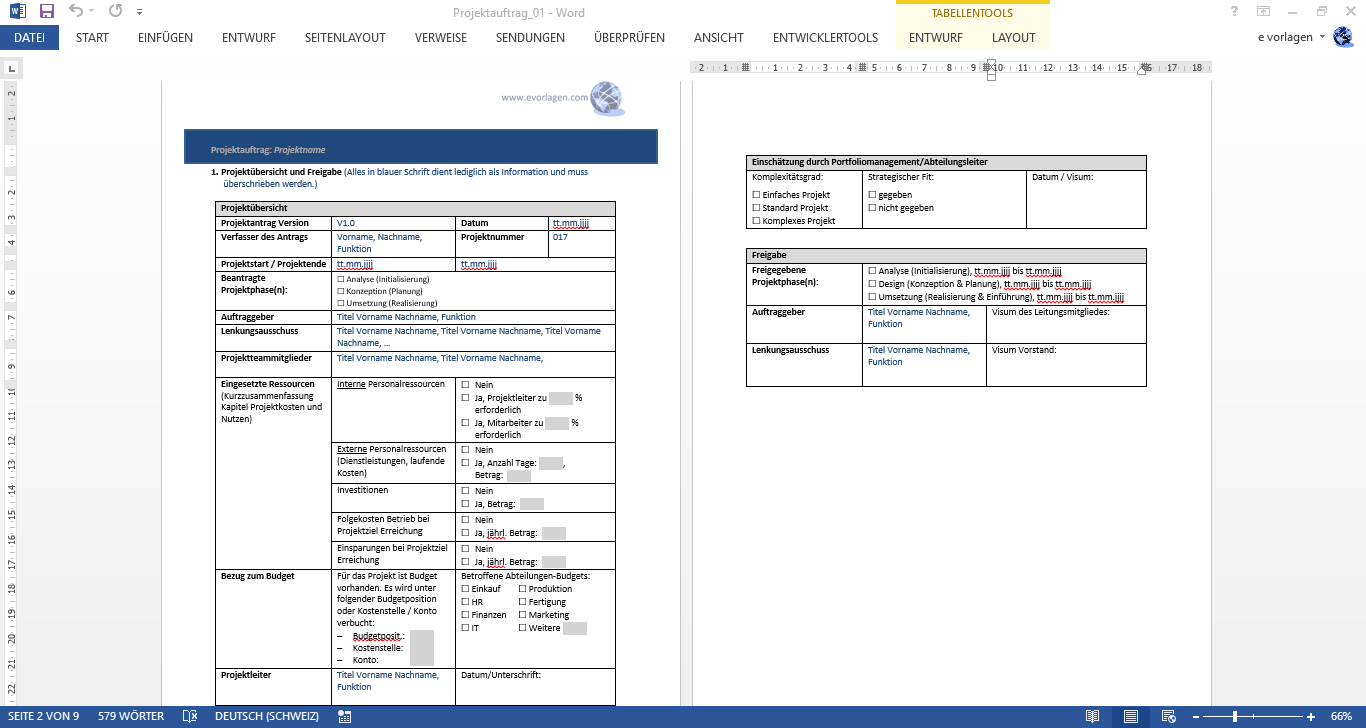Viewport: 1366px width, 728px height.
Task: Click the macro recording icon in status bar
Action: click(345, 716)
